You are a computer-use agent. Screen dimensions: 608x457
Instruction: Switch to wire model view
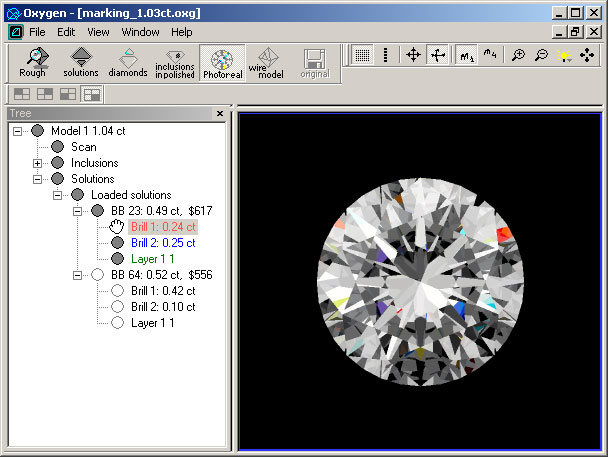click(267, 62)
